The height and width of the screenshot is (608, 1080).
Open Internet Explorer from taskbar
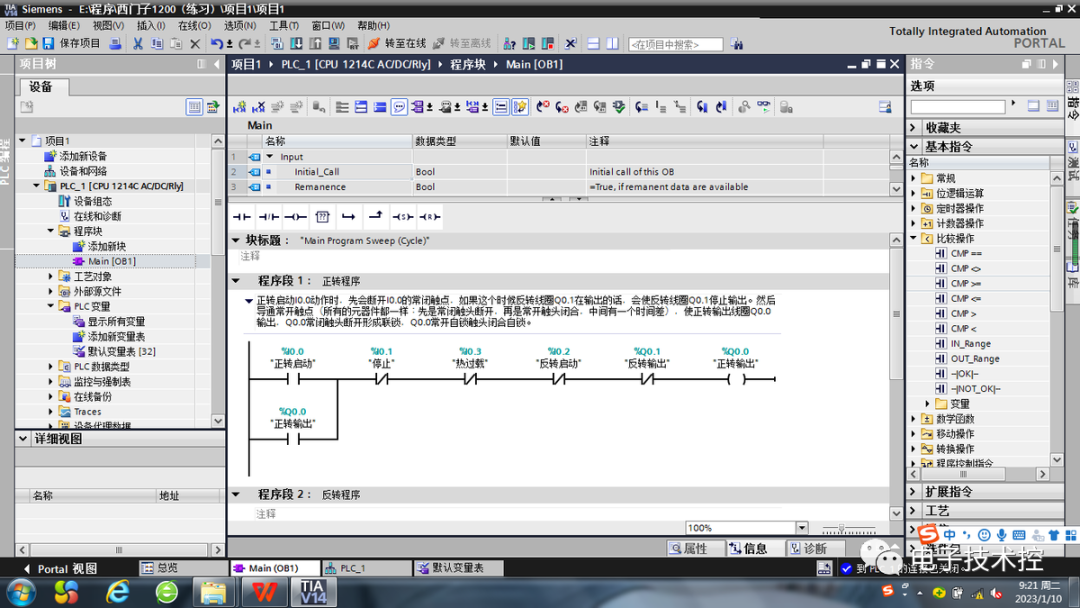pyautogui.click(x=118, y=591)
